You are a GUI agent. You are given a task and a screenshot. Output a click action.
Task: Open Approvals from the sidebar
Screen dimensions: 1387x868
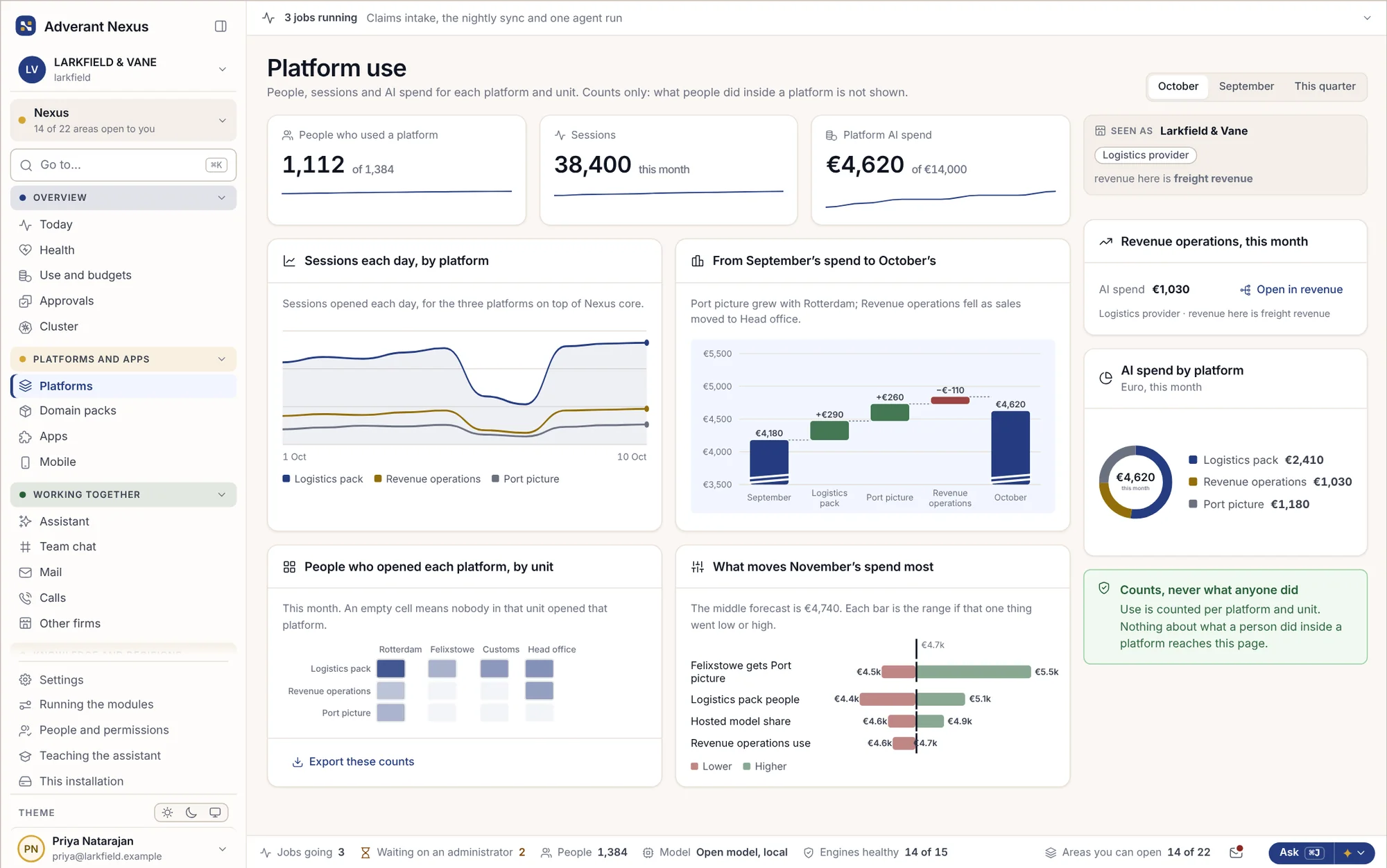coord(123,301)
